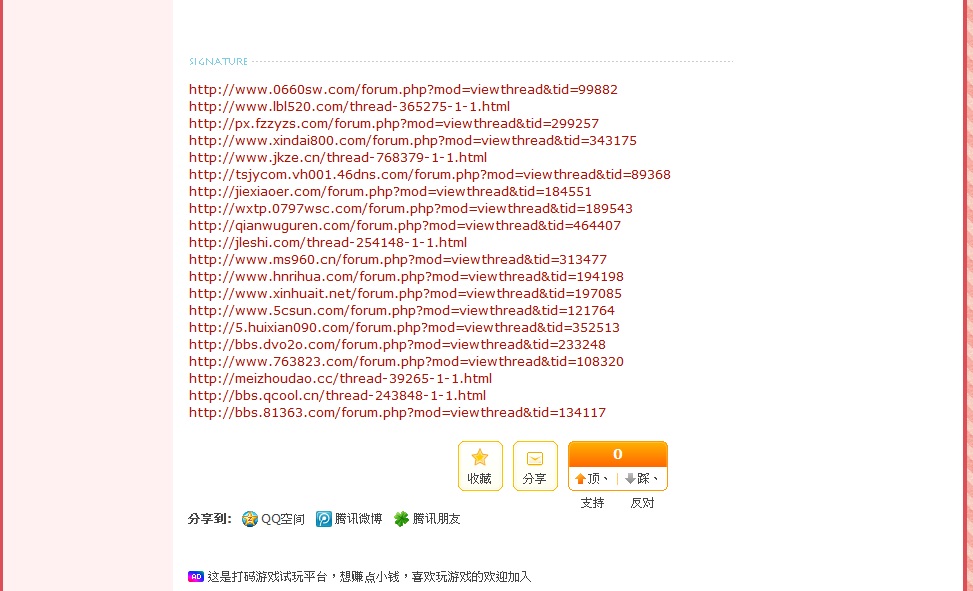Click the star favorite (收藏) icon
The image size is (973, 591).
coord(480,458)
